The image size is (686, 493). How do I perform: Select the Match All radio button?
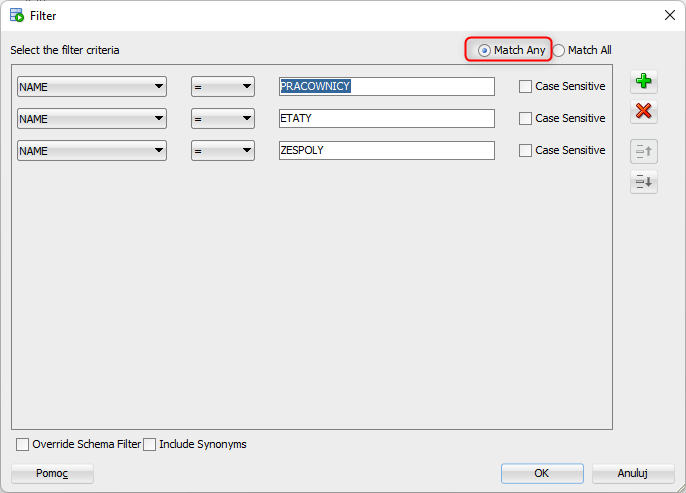559,50
